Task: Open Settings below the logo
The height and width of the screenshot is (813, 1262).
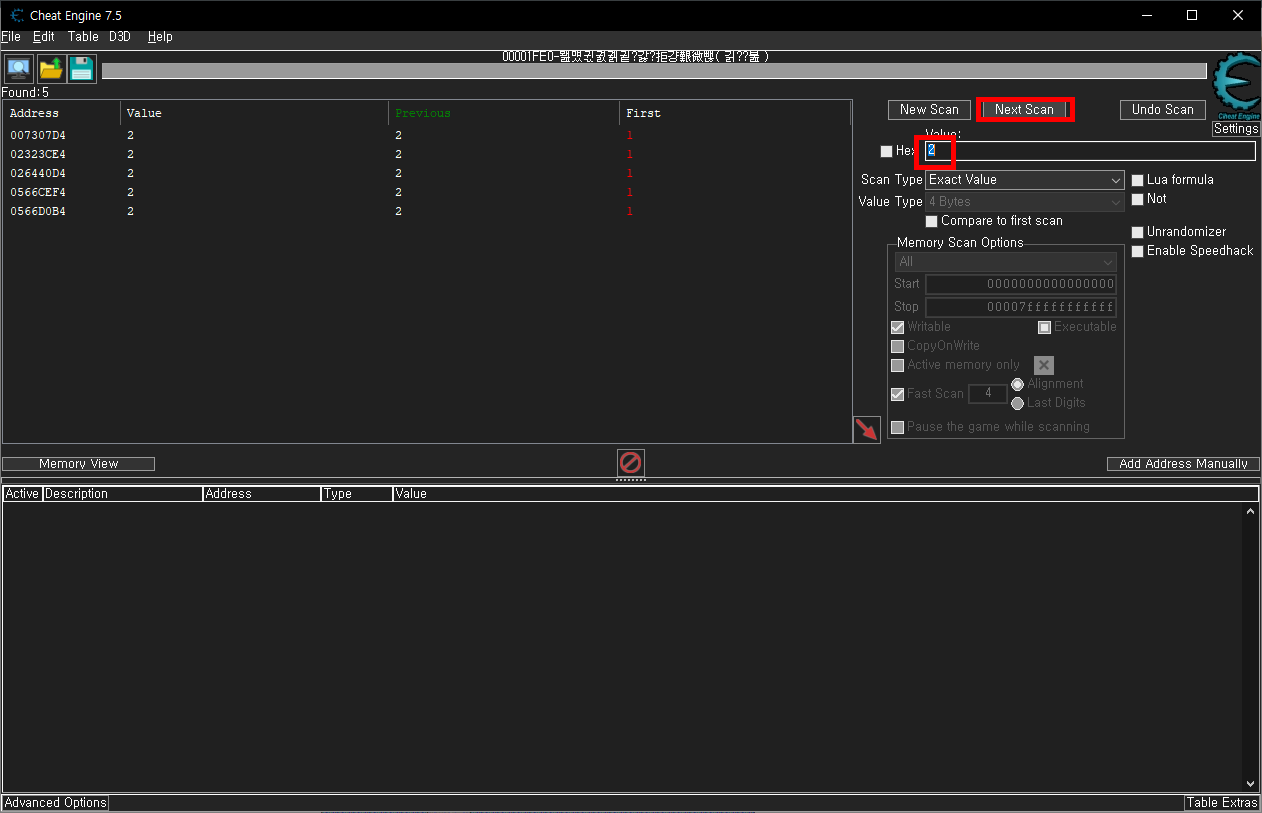Action: point(1236,129)
